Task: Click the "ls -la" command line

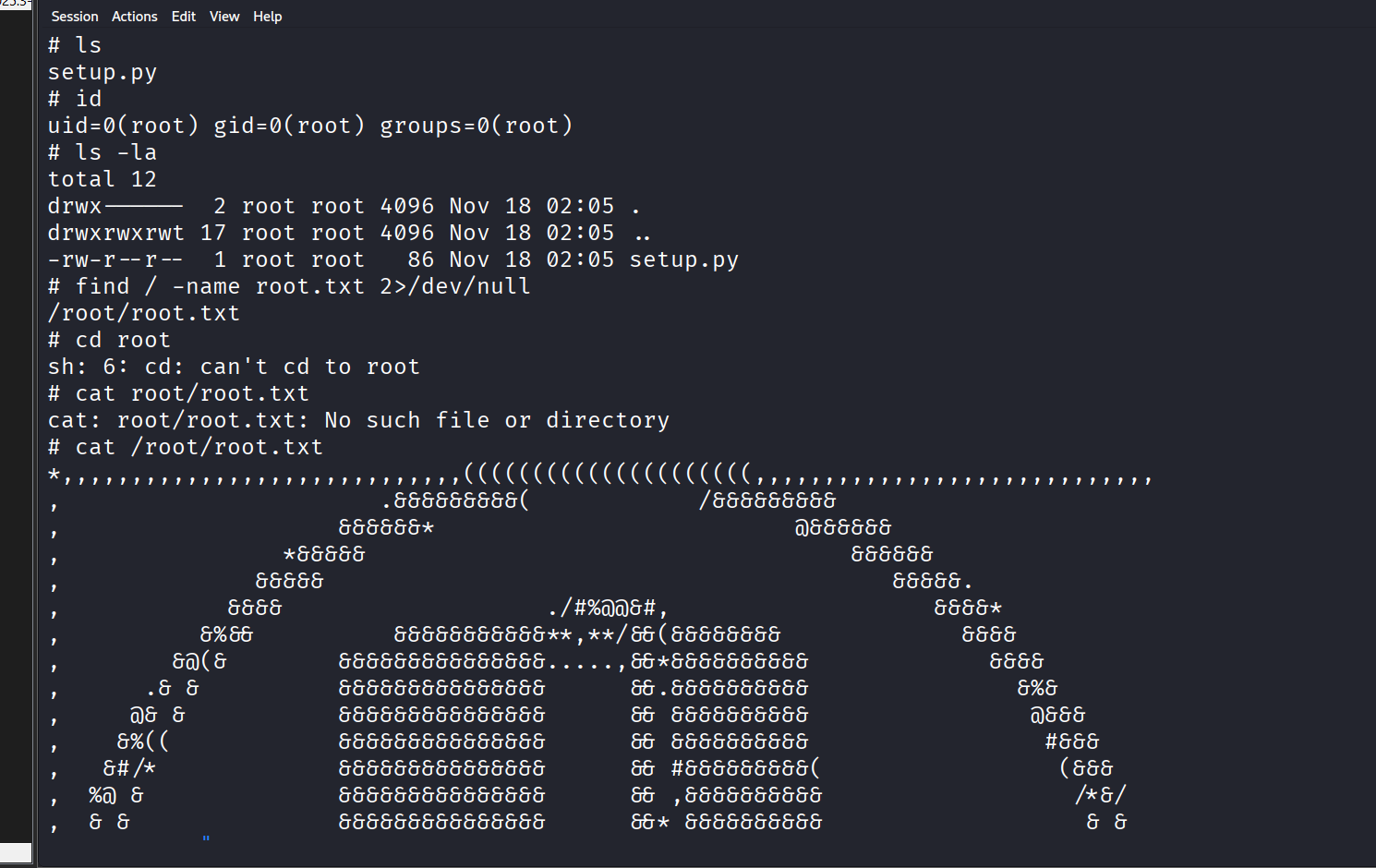Action: (x=103, y=152)
